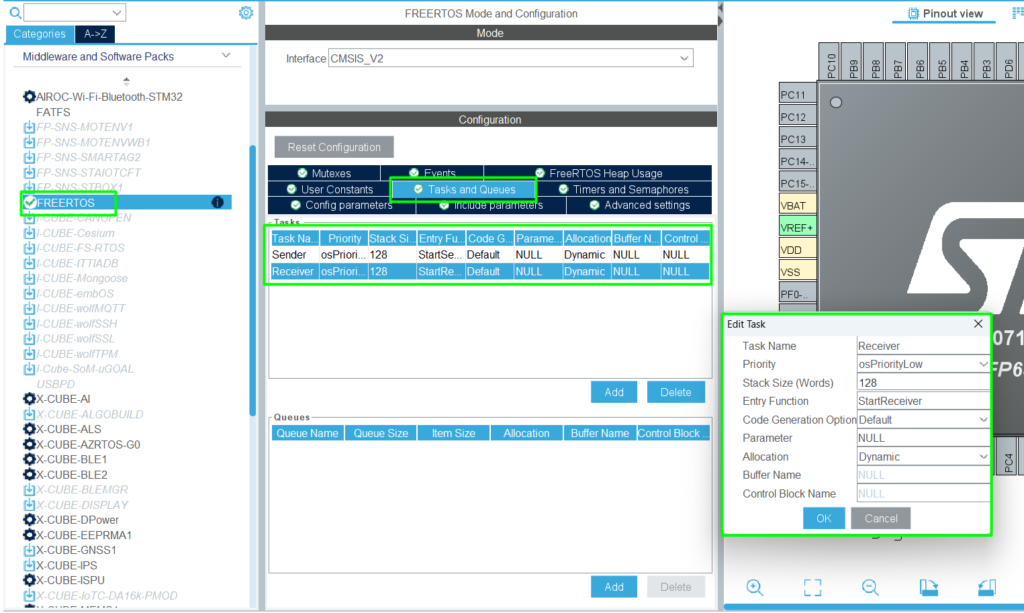Click the Reset Configuration button
The height and width of the screenshot is (613, 1024).
pos(334,147)
